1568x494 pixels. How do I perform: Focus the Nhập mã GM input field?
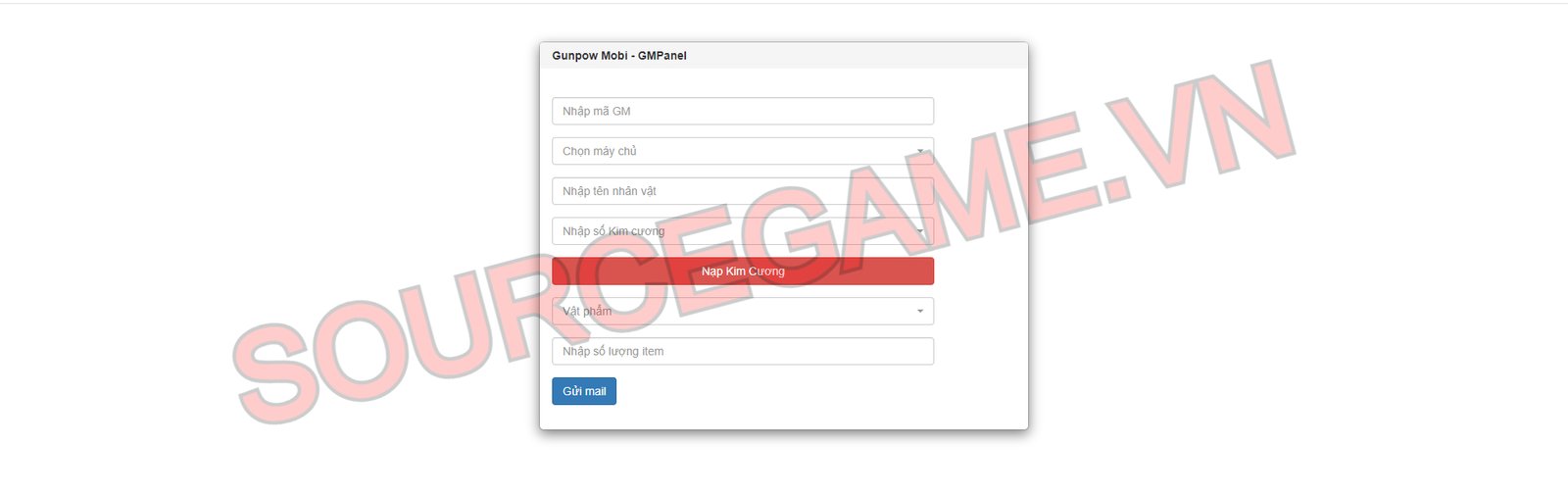point(743,111)
